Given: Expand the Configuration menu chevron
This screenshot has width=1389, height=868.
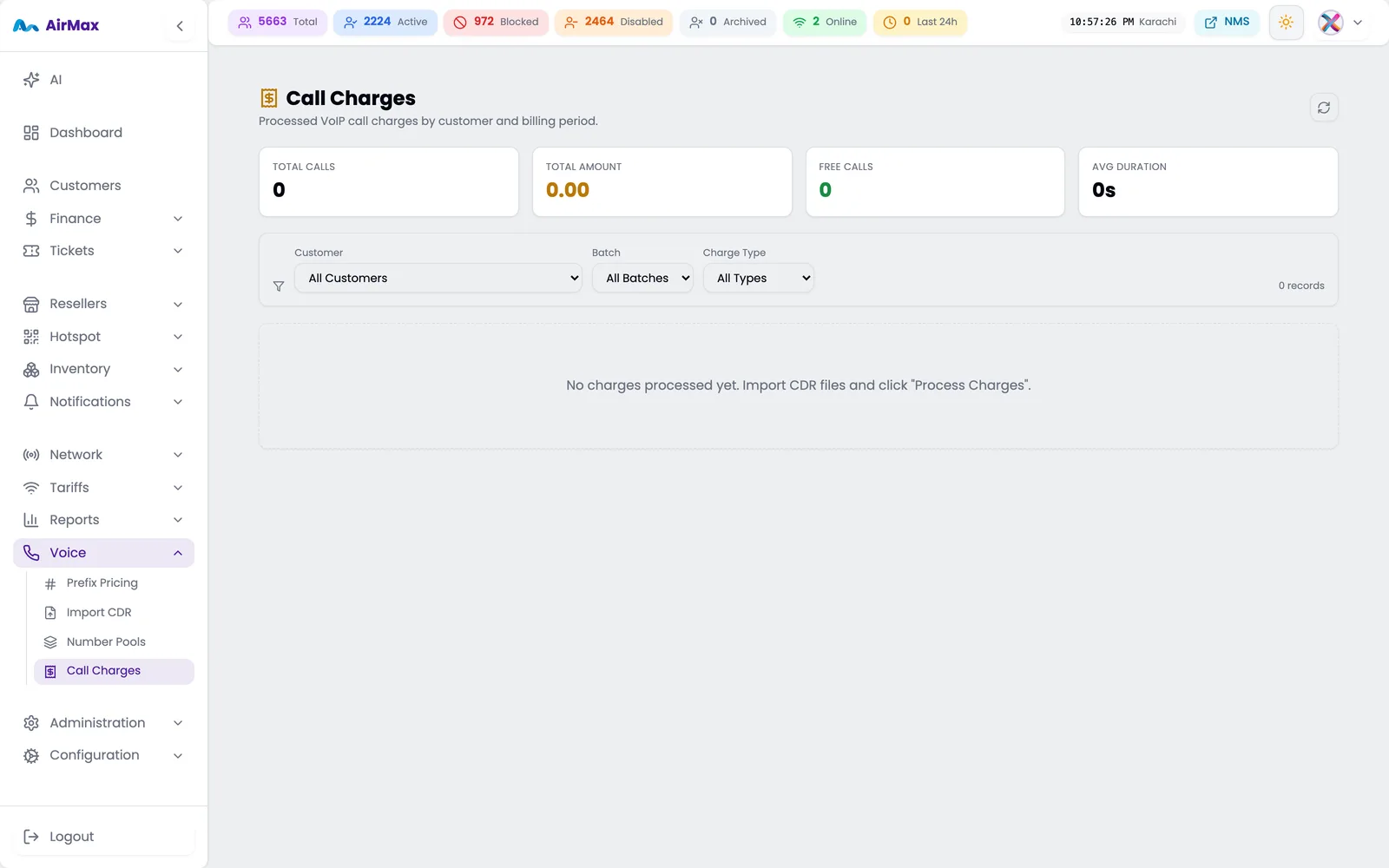Looking at the screenshot, I should pyautogui.click(x=178, y=755).
